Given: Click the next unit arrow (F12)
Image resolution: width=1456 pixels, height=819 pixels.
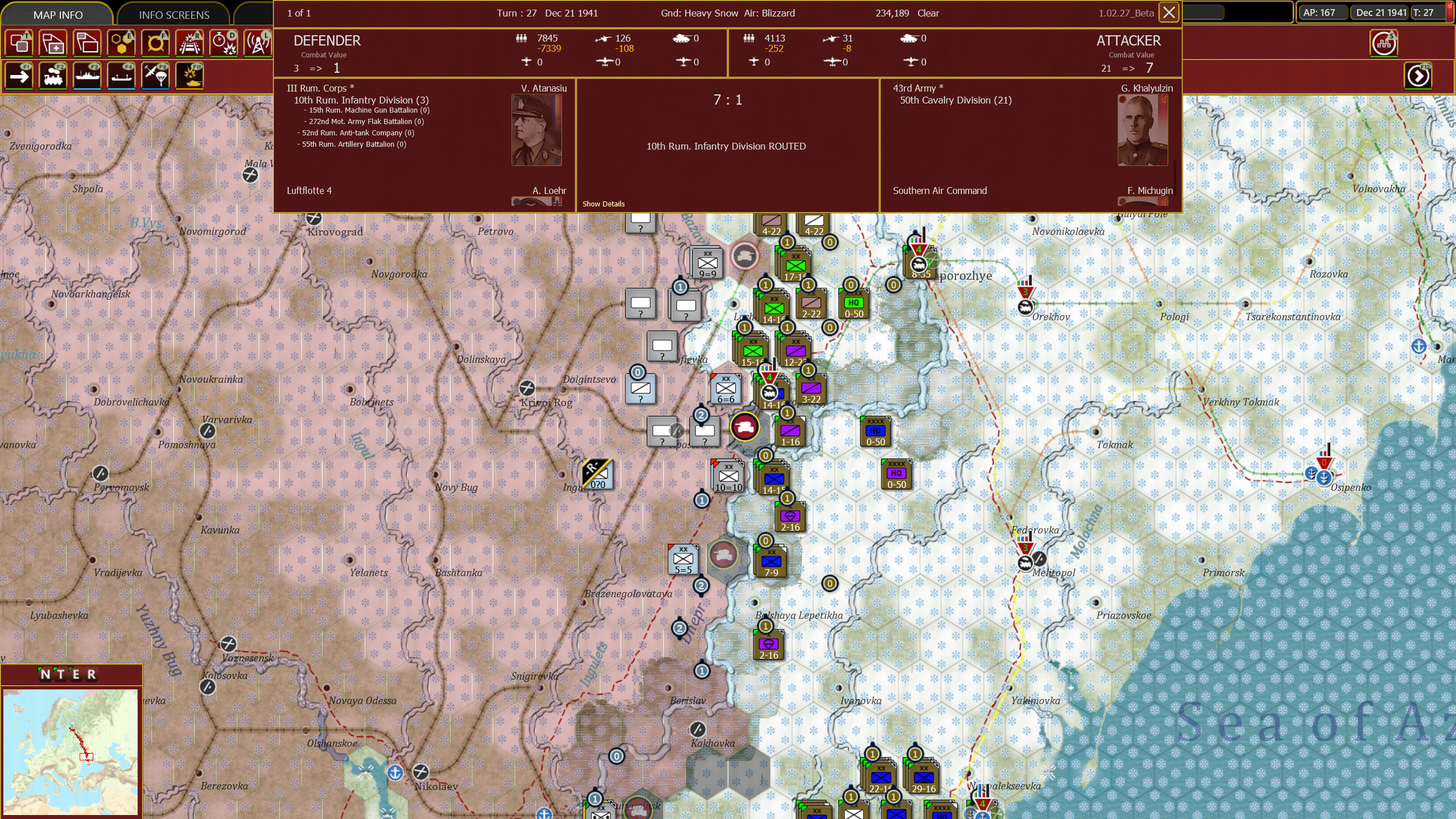Looking at the screenshot, I should click(x=1418, y=76).
